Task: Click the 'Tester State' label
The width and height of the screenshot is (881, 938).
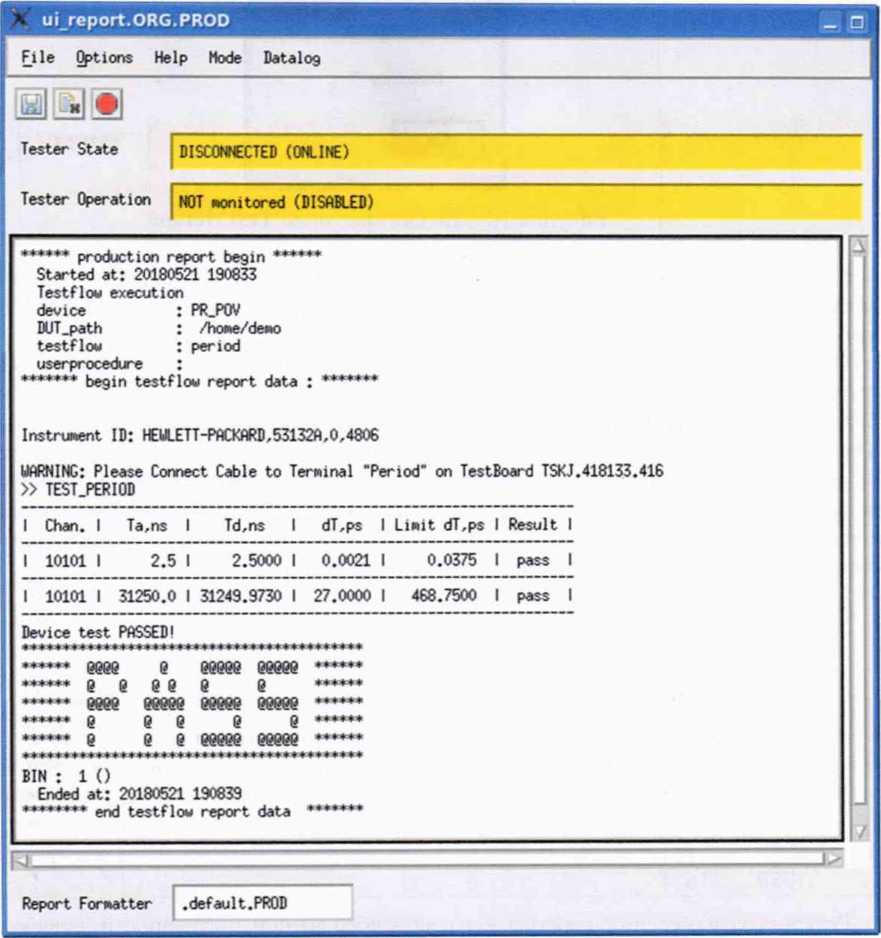Action: 69,149
